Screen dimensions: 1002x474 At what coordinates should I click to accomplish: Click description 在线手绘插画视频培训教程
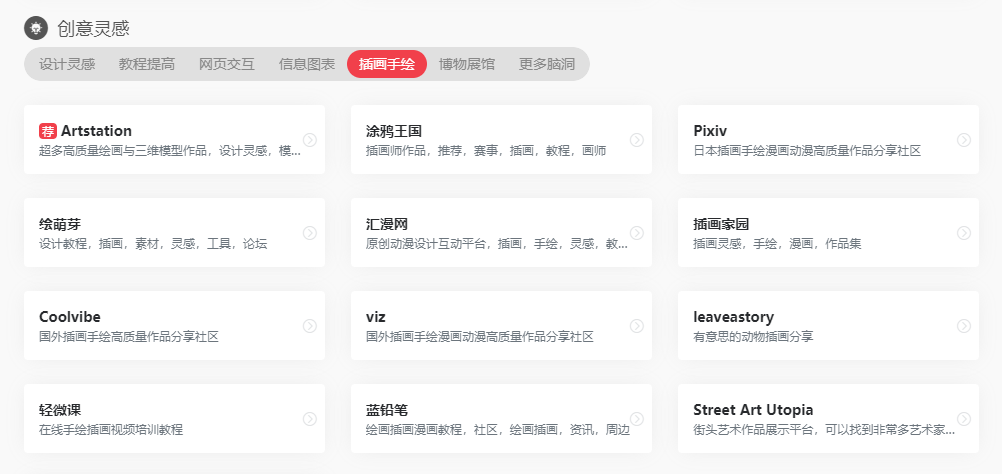111,430
